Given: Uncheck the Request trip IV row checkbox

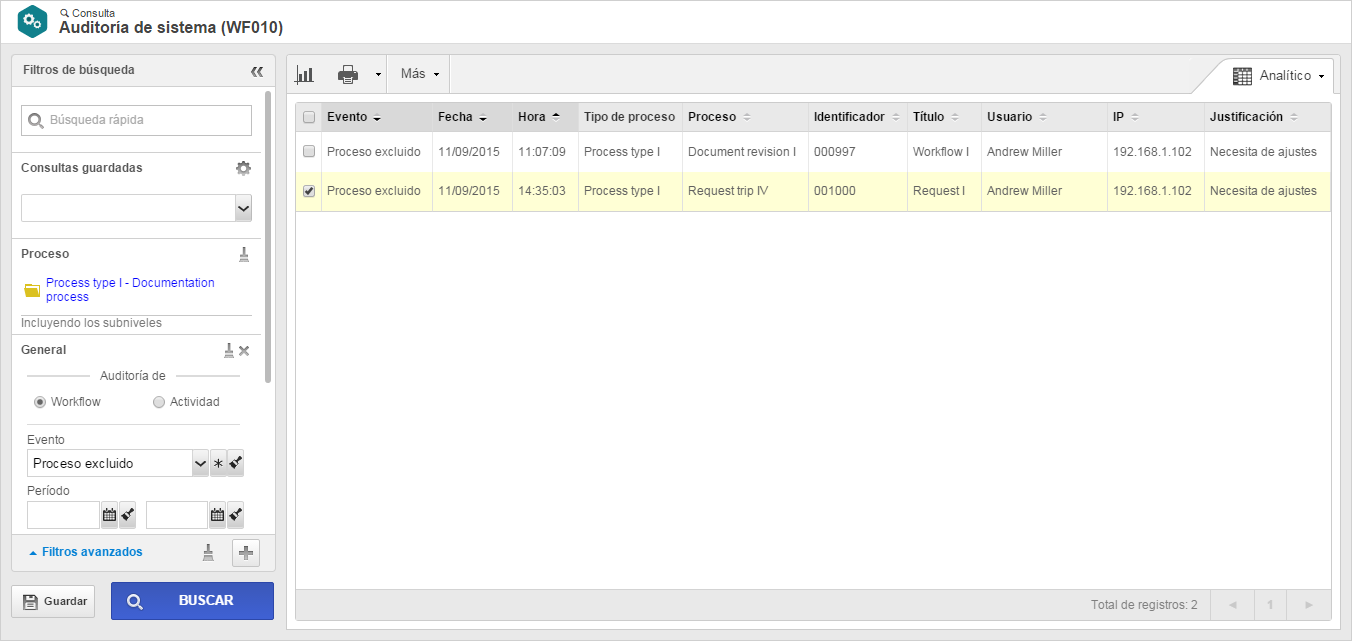Looking at the screenshot, I should pos(309,191).
